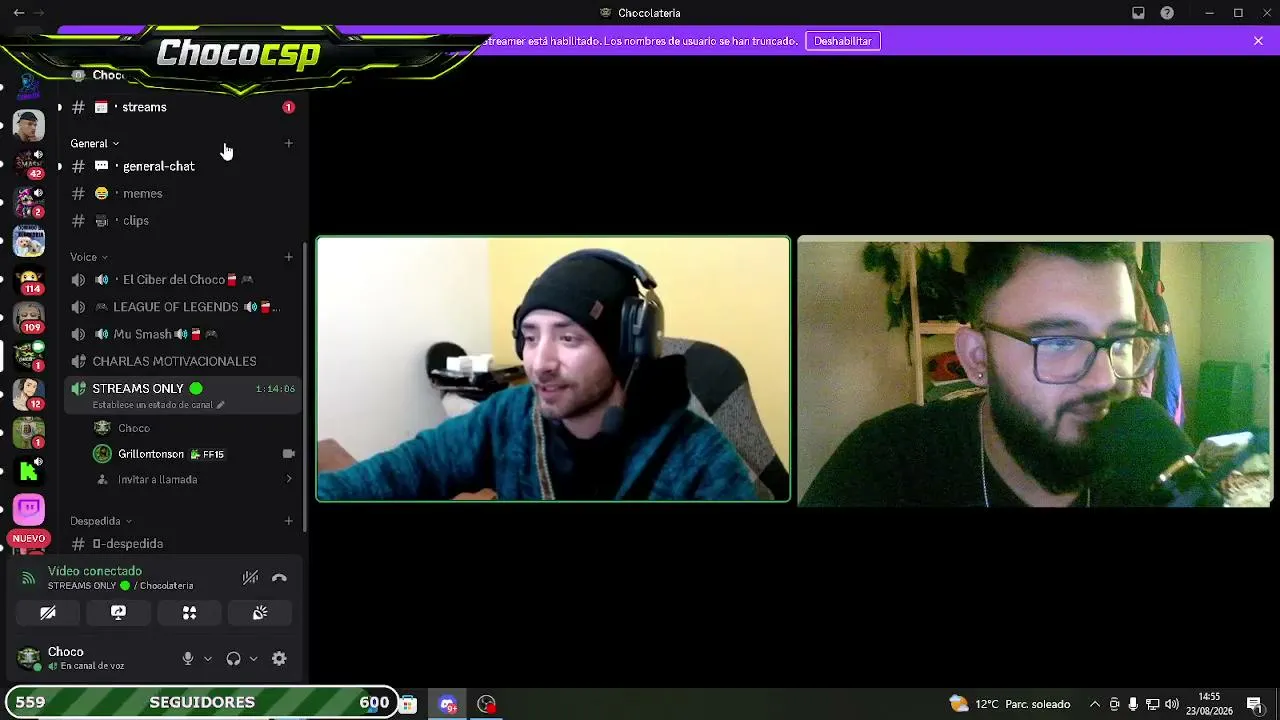Open the server showing a man in a cap

(28, 126)
